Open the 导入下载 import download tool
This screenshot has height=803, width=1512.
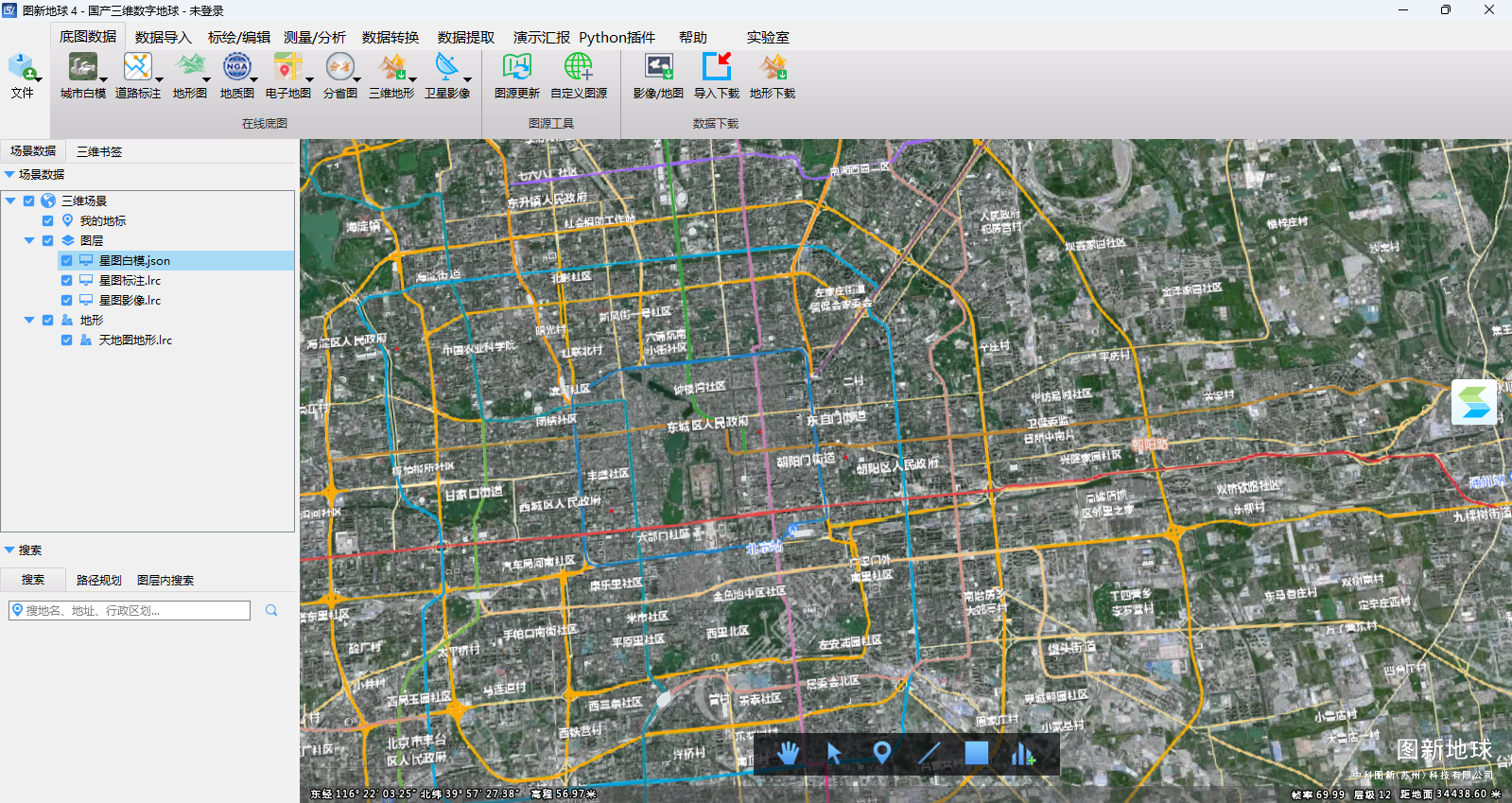coord(716,76)
